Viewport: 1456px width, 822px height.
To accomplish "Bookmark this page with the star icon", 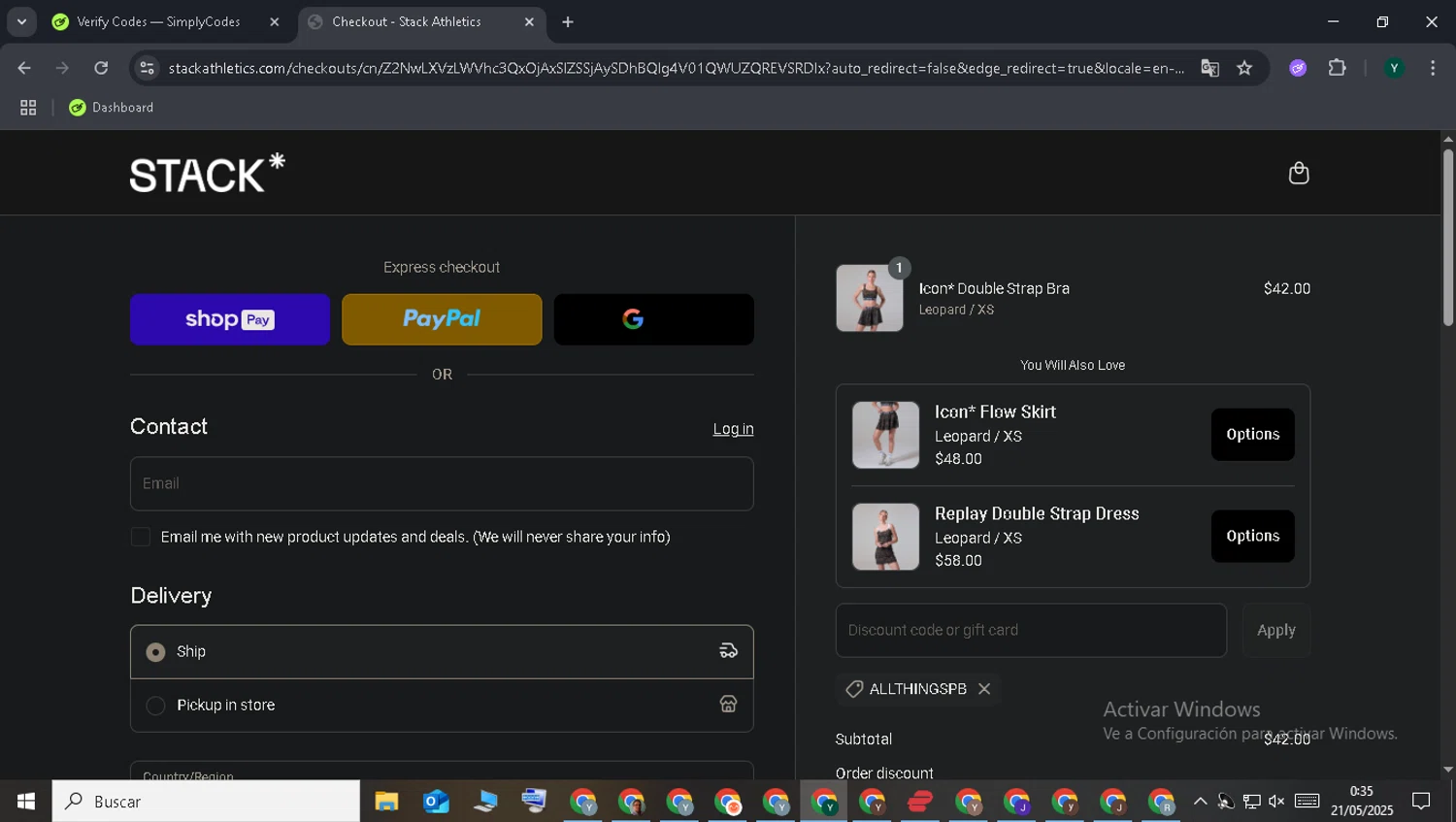I will tap(1244, 68).
